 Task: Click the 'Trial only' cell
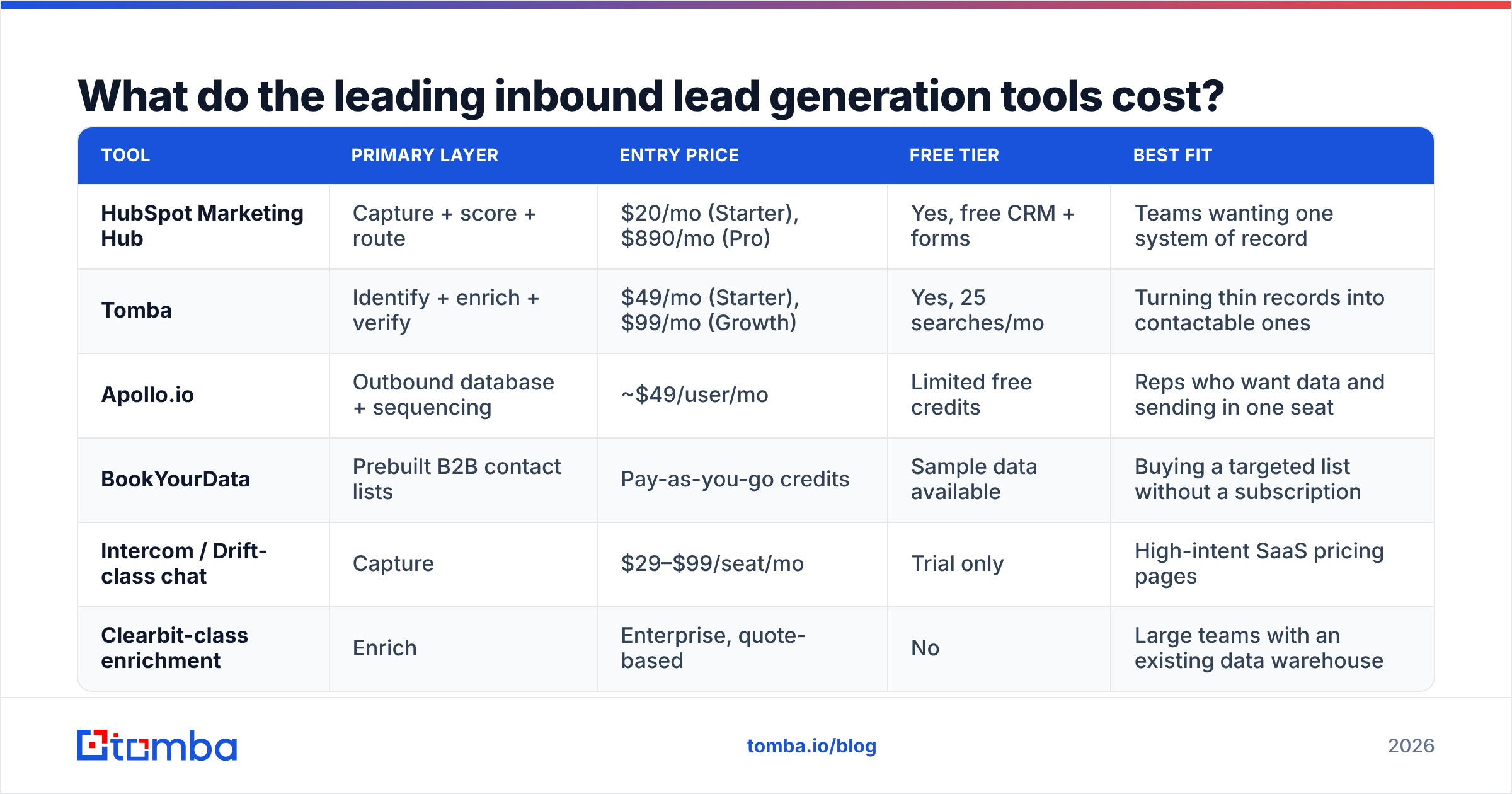(999, 564)
